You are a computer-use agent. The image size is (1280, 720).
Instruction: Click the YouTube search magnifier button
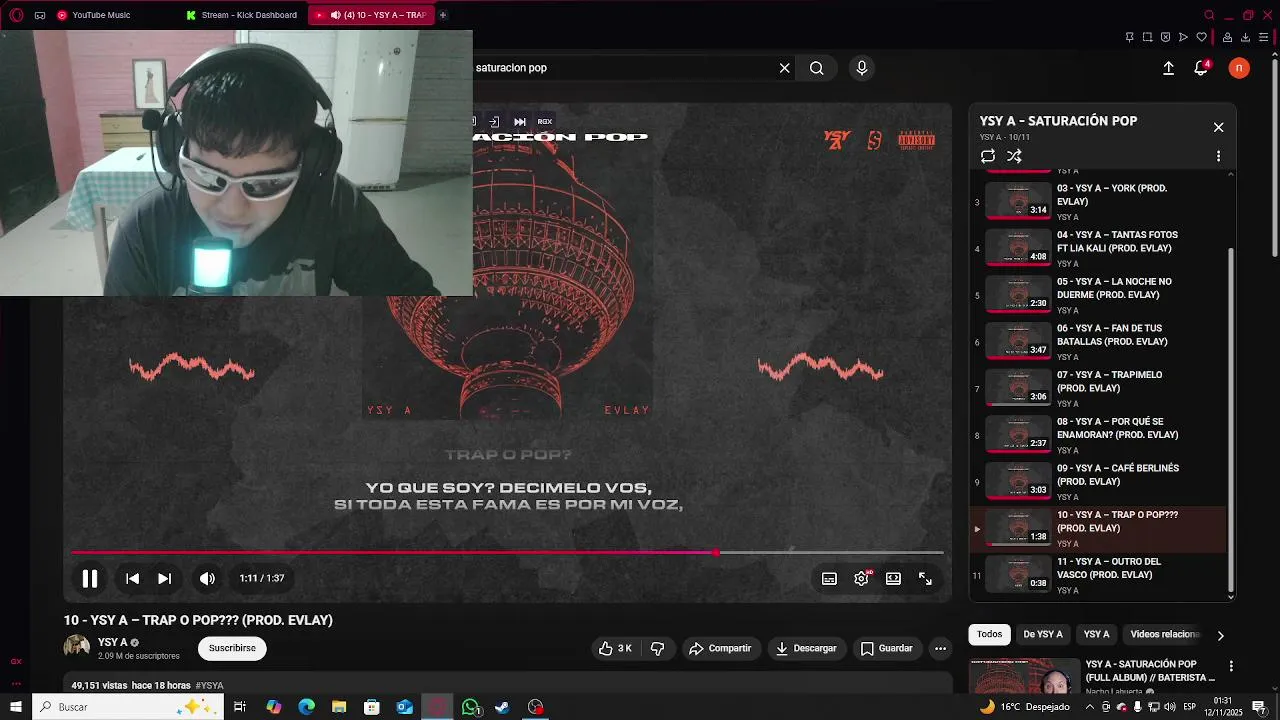tap(817, 68)
